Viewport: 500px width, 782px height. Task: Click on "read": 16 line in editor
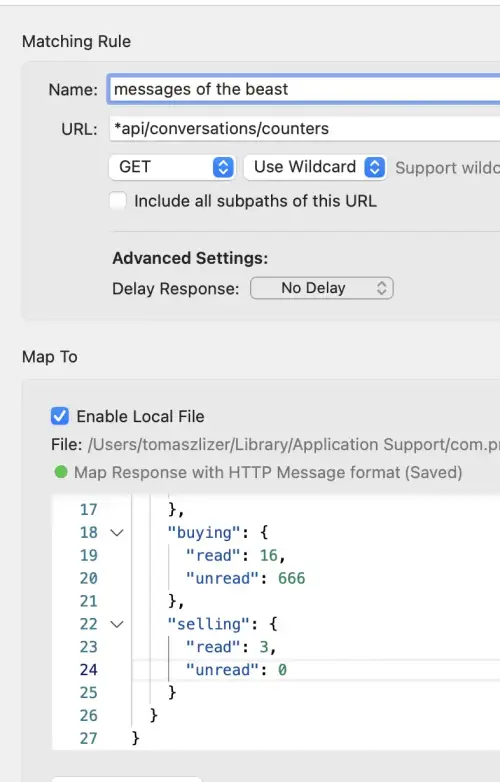click(x=235, y=556)
